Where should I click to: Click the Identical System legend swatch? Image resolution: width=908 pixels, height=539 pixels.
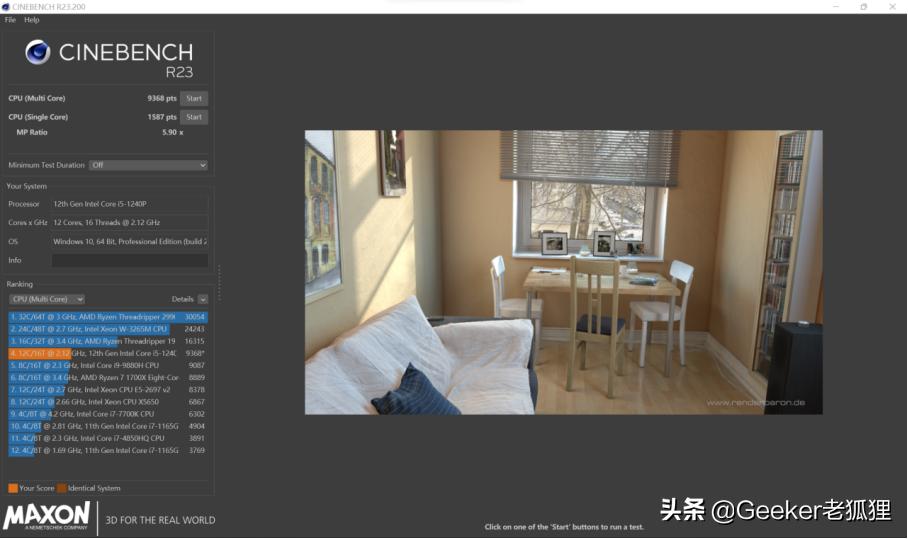click(x=62, y=488)
